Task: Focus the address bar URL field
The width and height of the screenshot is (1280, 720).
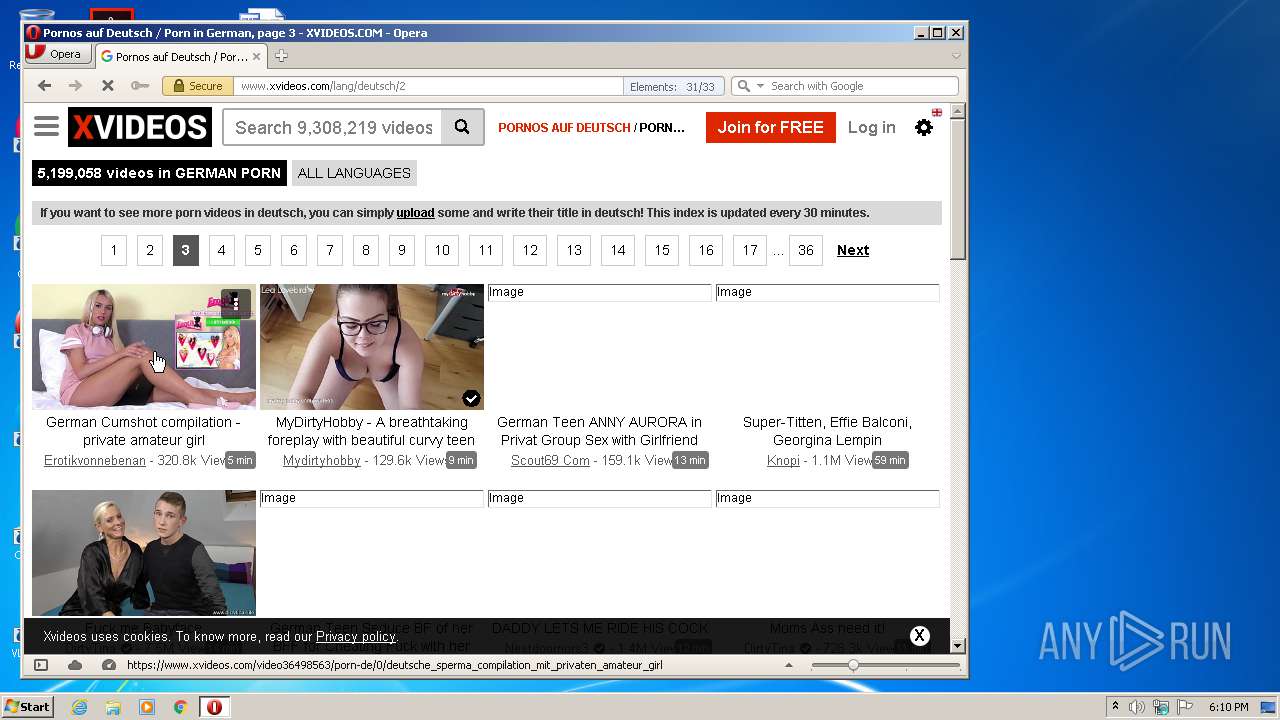Action: (429, 86)
